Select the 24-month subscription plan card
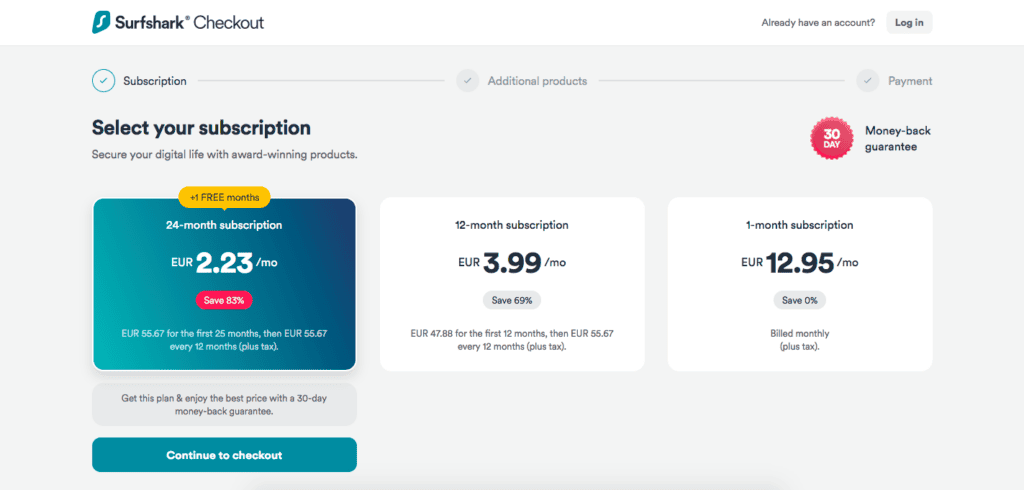The height and width of the screenshot is (490, 1024). pos(224,284)
